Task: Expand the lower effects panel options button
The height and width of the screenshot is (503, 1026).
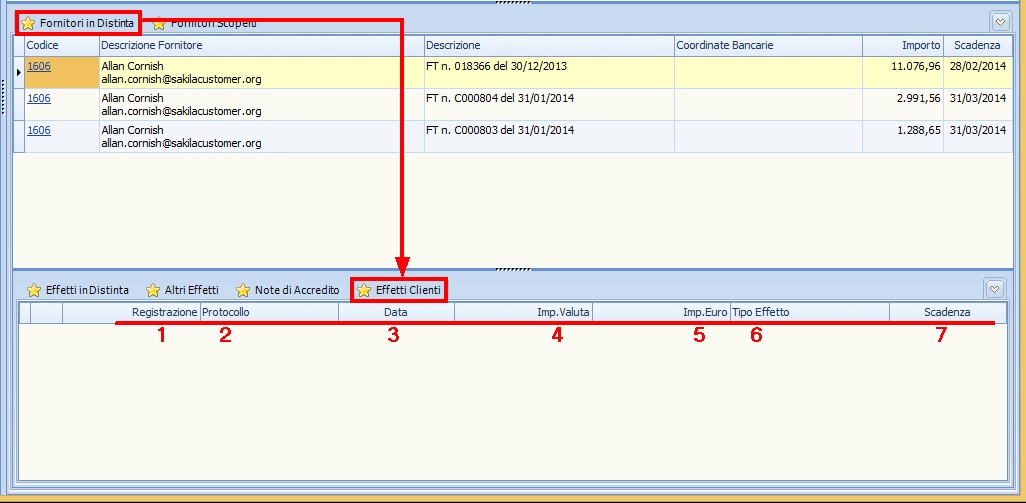Action: [x=994, y=289]
